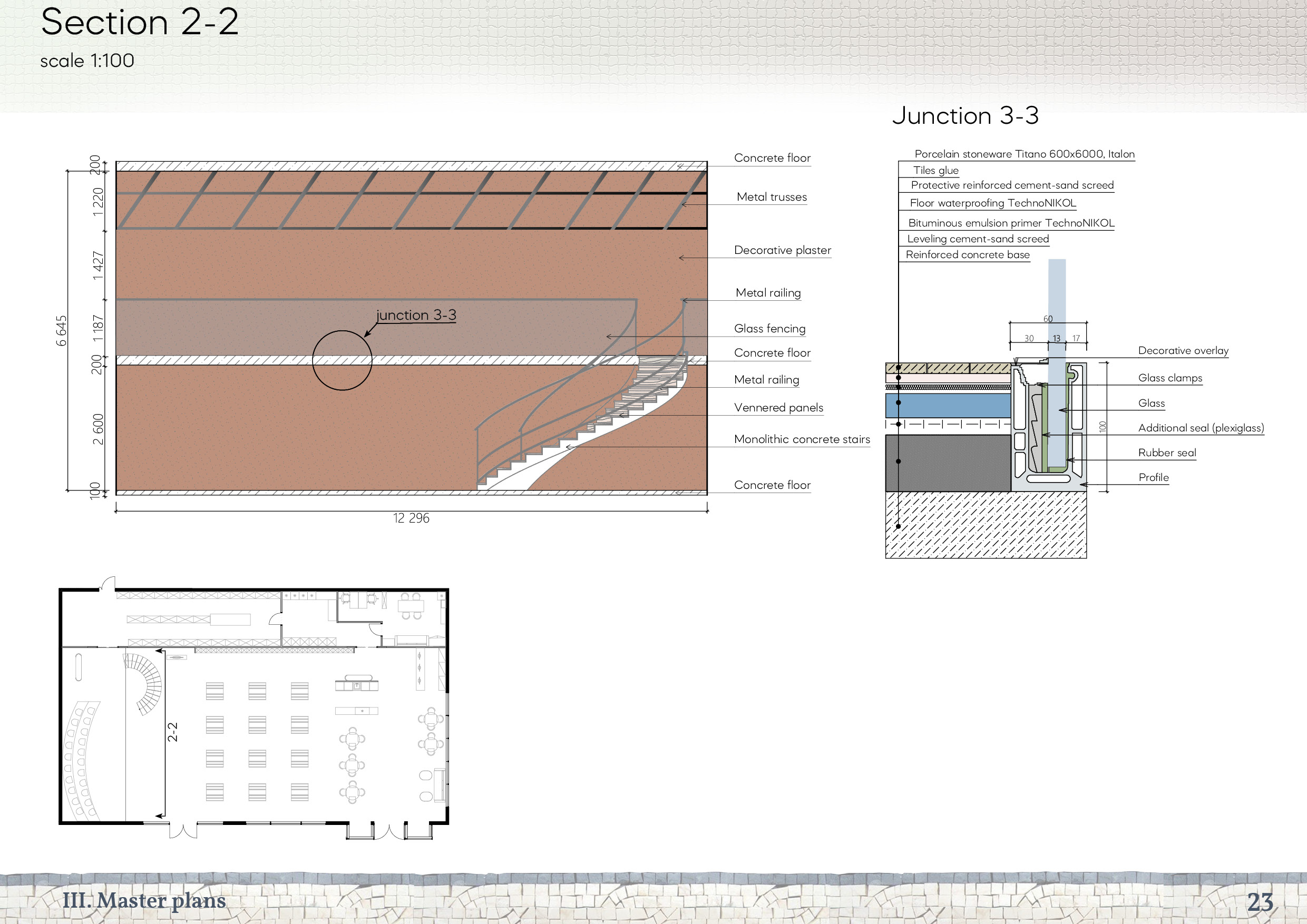The image size is (1307, 924).
Task: Click the "60" dimension in junction detail
Action: (x=1048, y=319)
